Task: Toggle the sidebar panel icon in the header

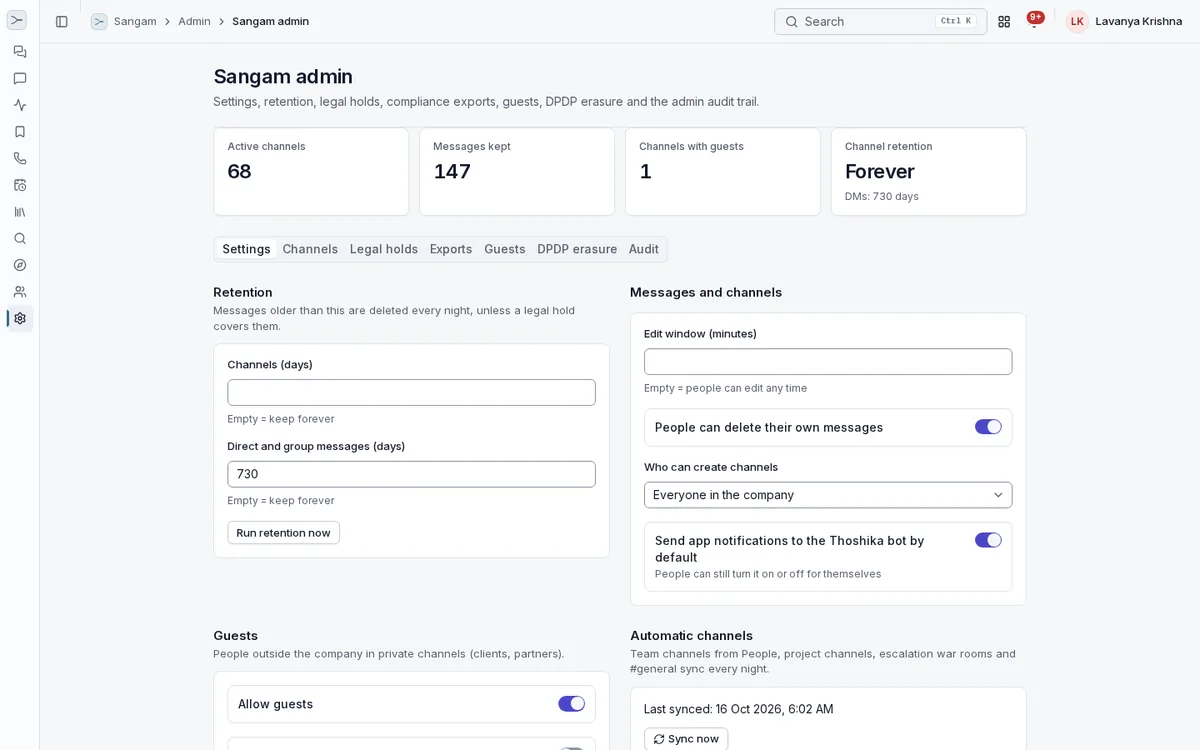Action: (x=62, y=21)
